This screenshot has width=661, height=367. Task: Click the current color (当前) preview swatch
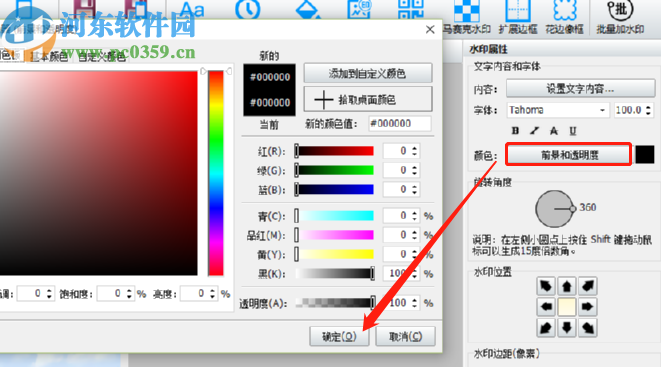click(x=270, y=103)
